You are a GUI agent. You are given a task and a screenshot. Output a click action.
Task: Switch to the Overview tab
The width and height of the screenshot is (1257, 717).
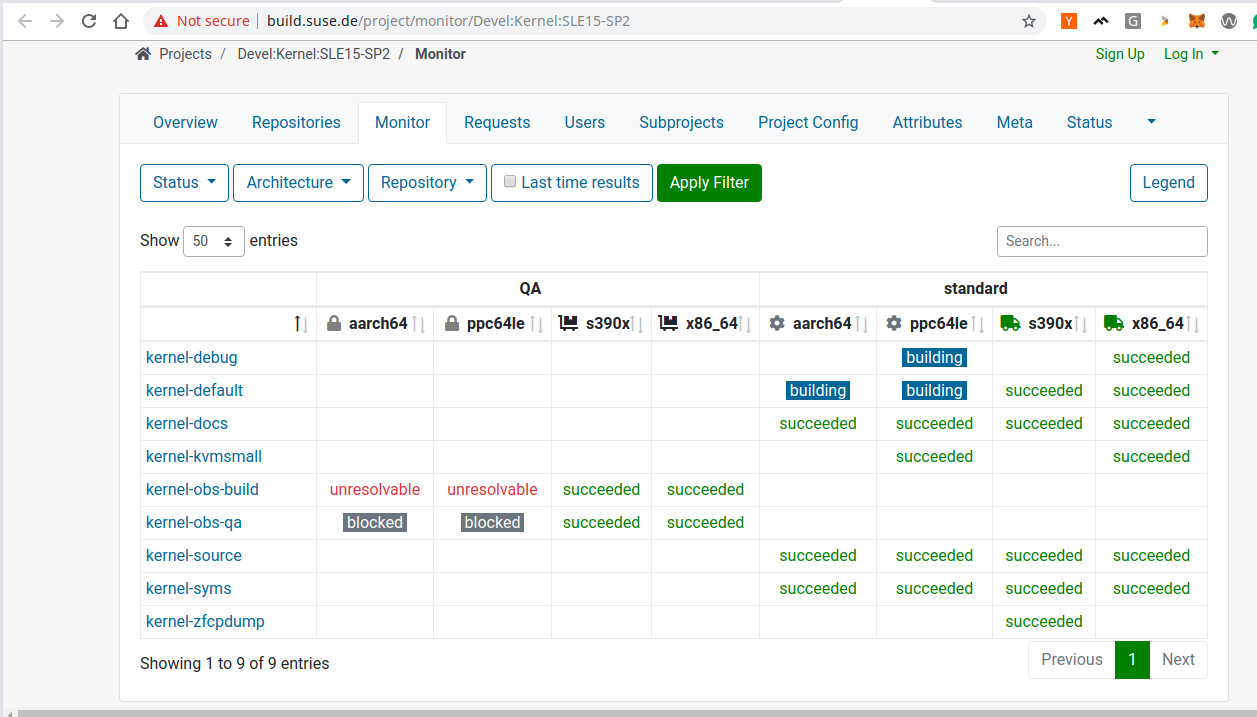coord(185,122)
